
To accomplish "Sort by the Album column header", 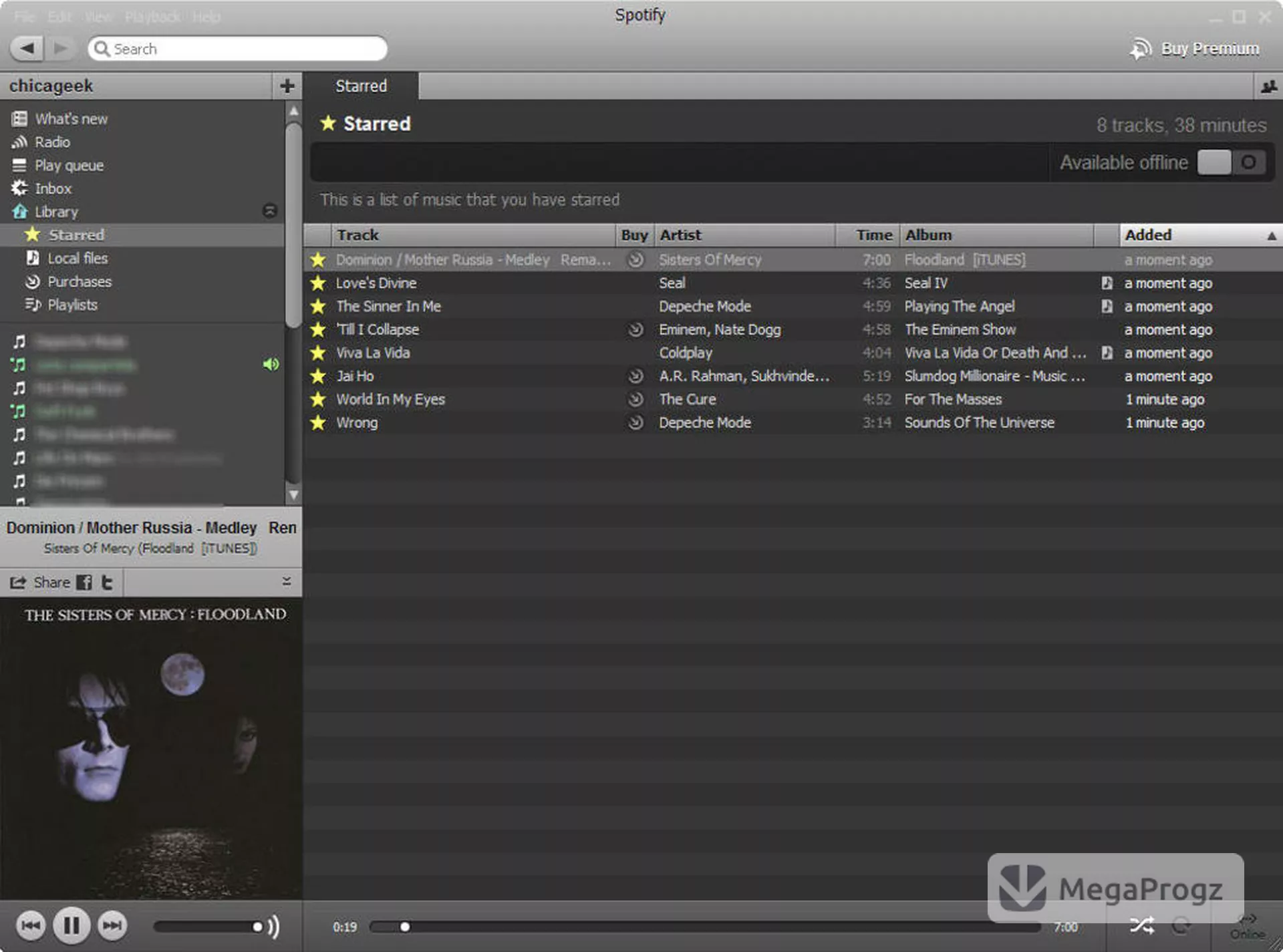I will (x=996, y=235).
